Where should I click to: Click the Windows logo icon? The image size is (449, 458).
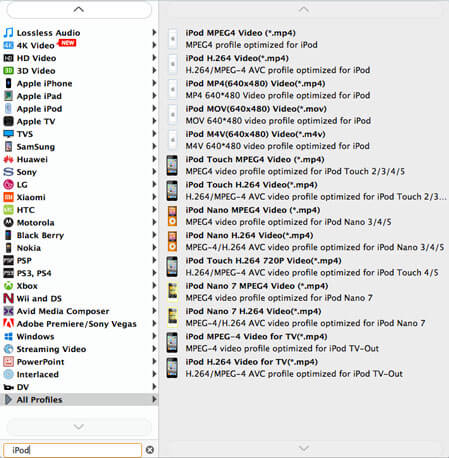[x=8, y=336]
